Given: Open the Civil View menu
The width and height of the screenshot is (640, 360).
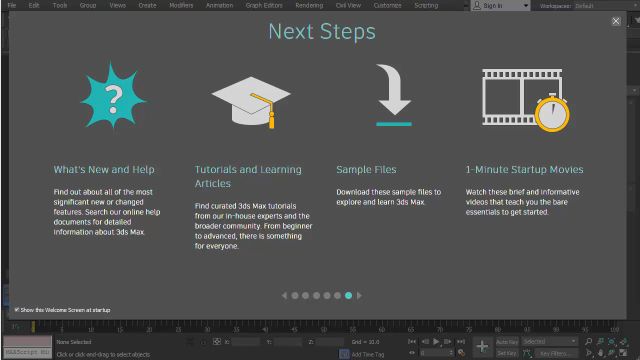Looking at the screenshot, I should [x=348, y=5].
